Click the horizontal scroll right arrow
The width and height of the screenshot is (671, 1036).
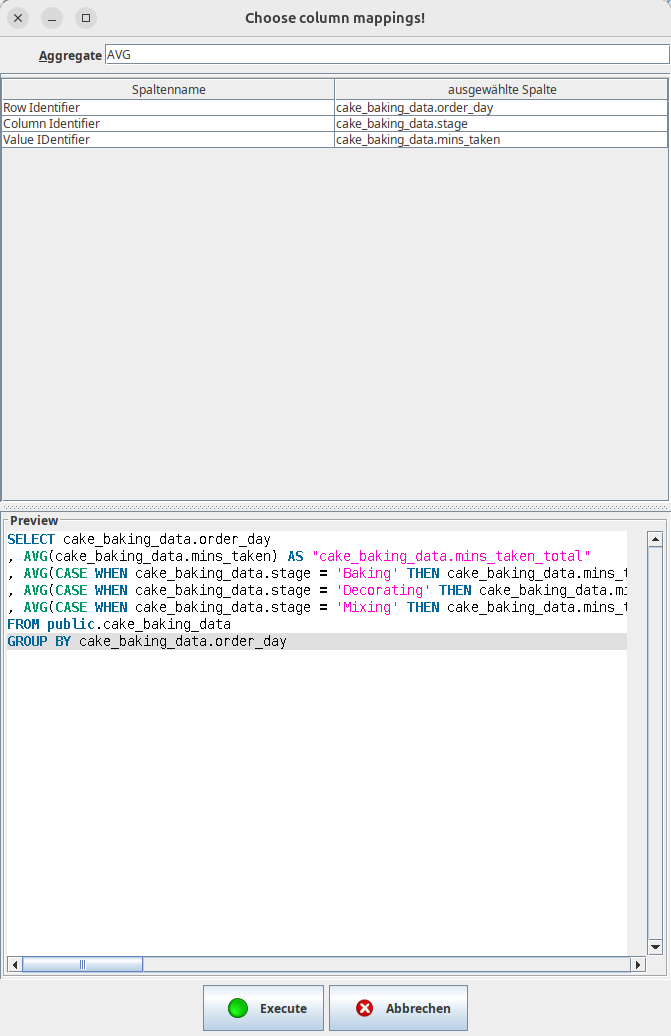637,965
